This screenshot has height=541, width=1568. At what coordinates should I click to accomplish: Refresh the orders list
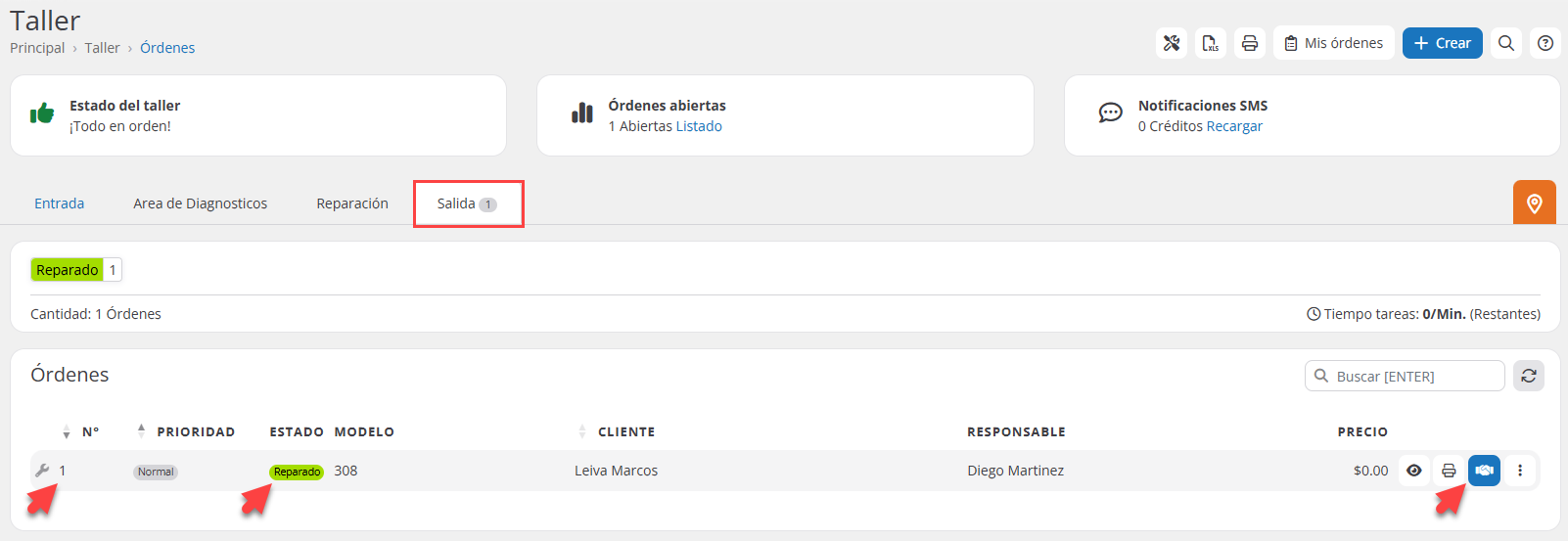1529,376
